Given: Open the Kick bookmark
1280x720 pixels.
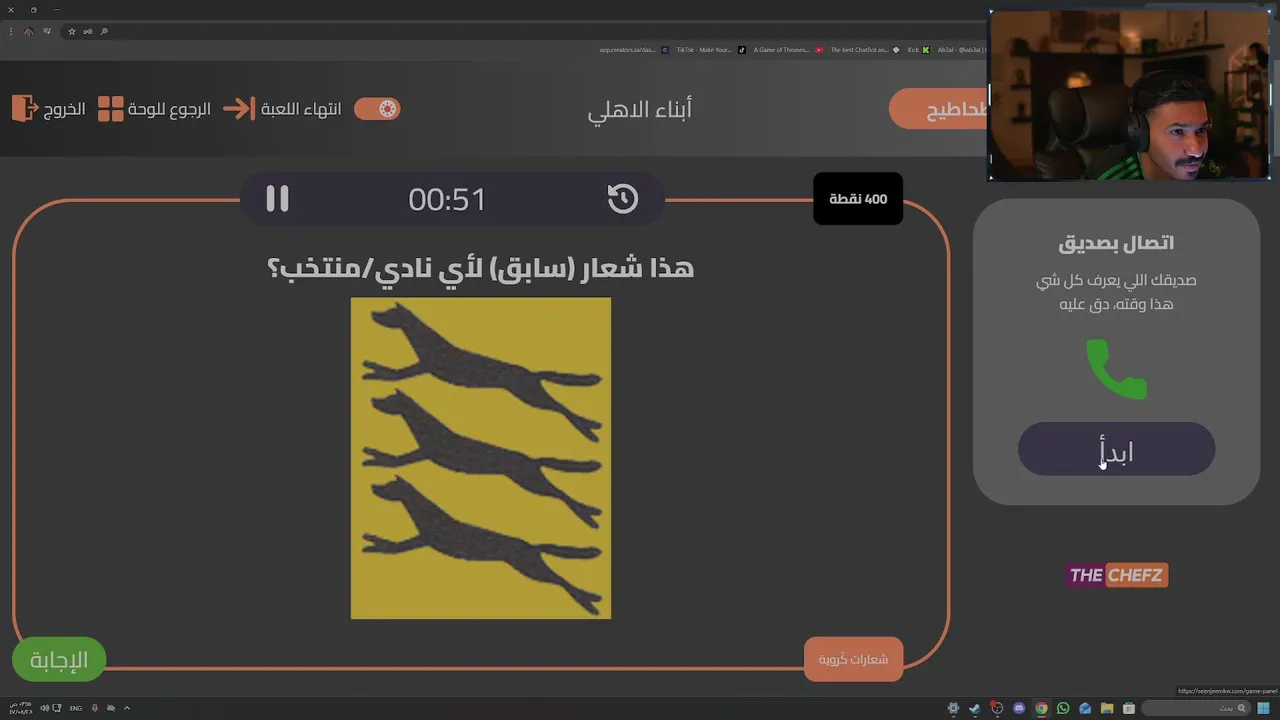Looking at the screenshot, I should [918, 50].
